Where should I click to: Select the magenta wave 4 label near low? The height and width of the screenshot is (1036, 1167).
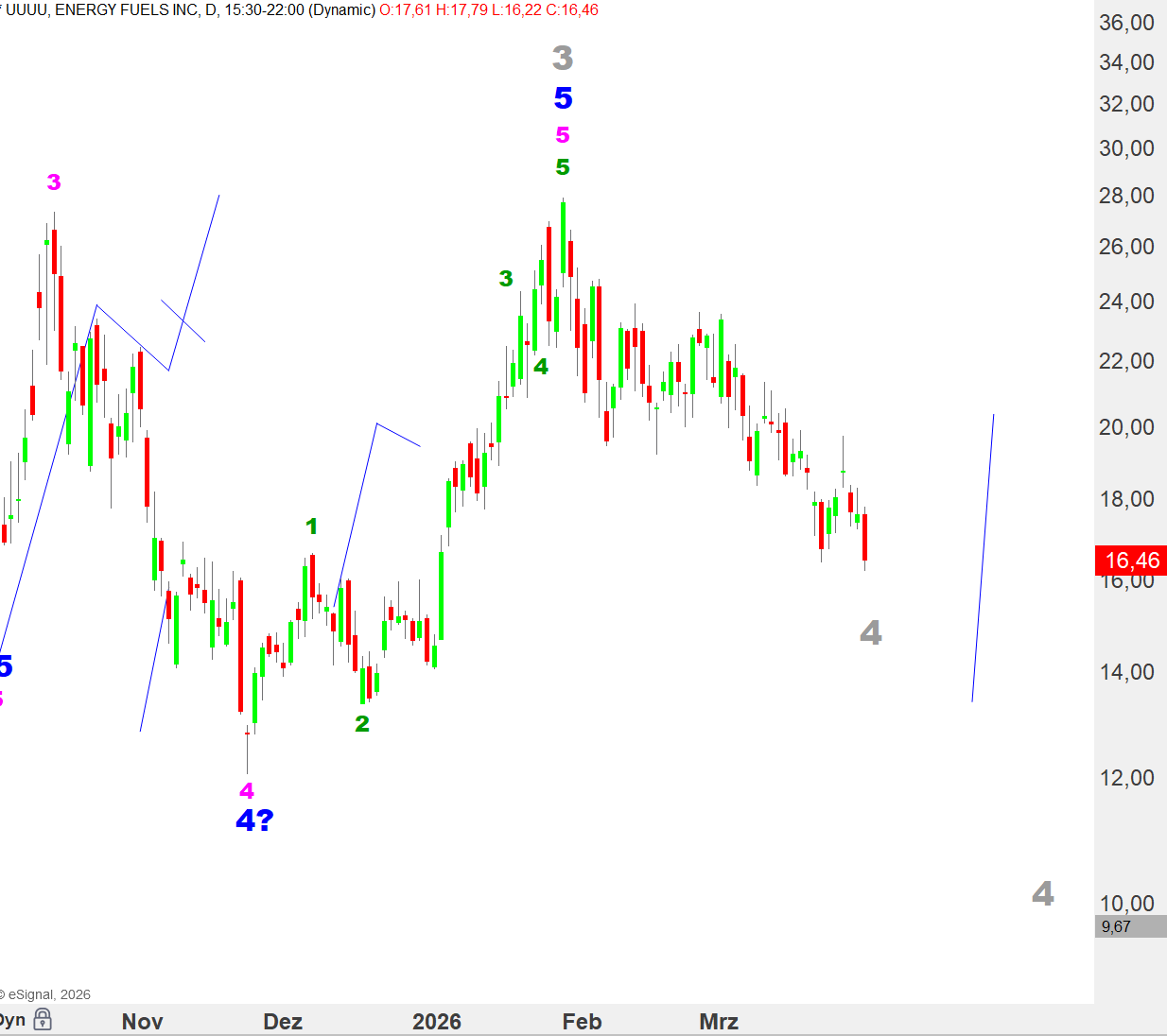247,790
